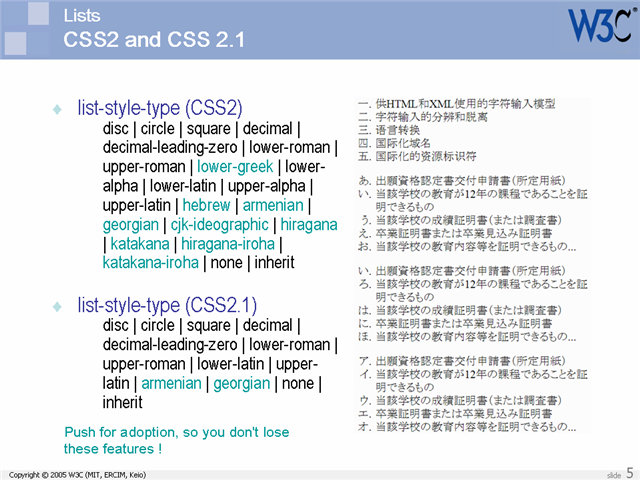Screen dimensions: 640x480
Task: Click the teal value 'lower-greek'
Action: click(x=235, y=167)
